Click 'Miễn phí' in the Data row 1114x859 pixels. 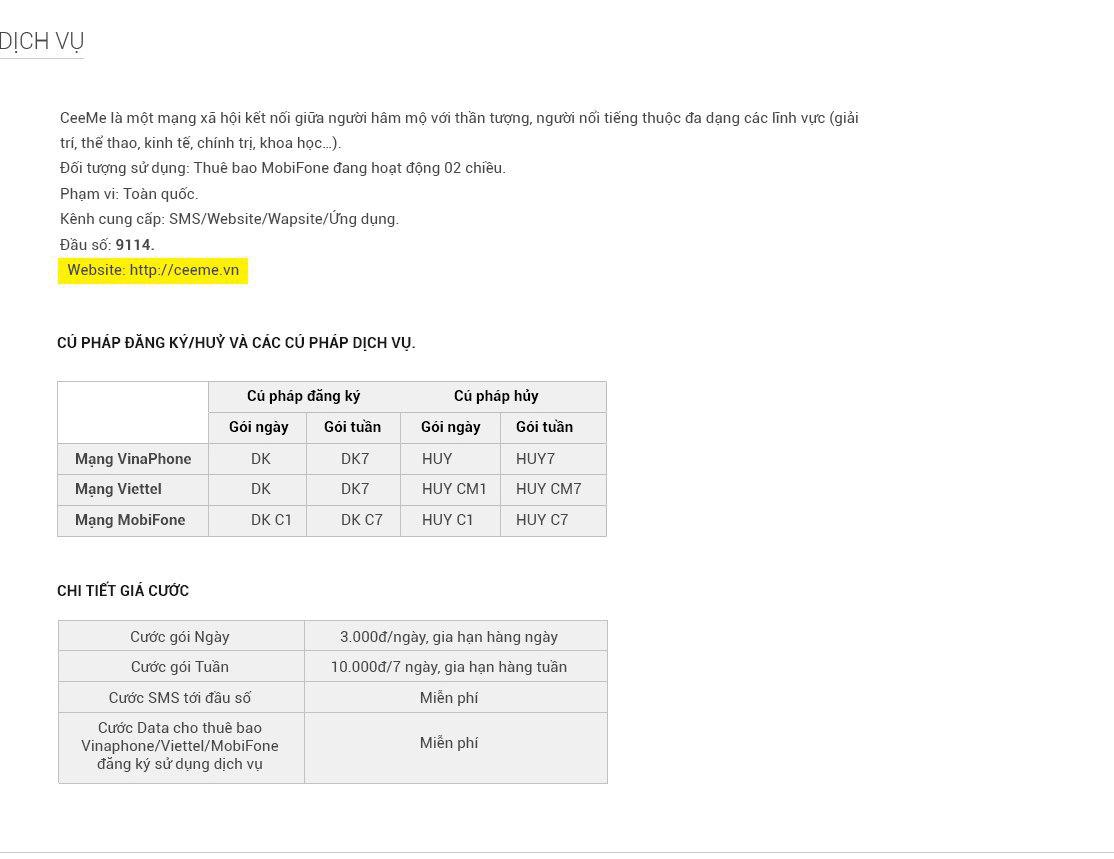[x=455, y=747]
